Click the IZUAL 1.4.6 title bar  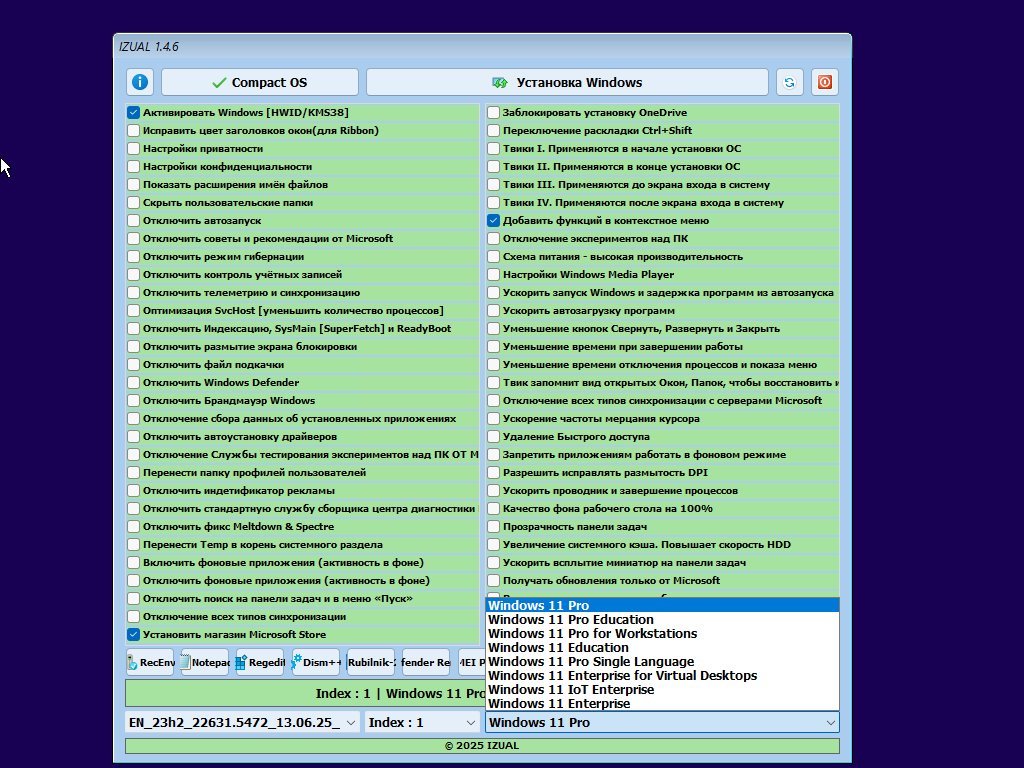[482, 46]
